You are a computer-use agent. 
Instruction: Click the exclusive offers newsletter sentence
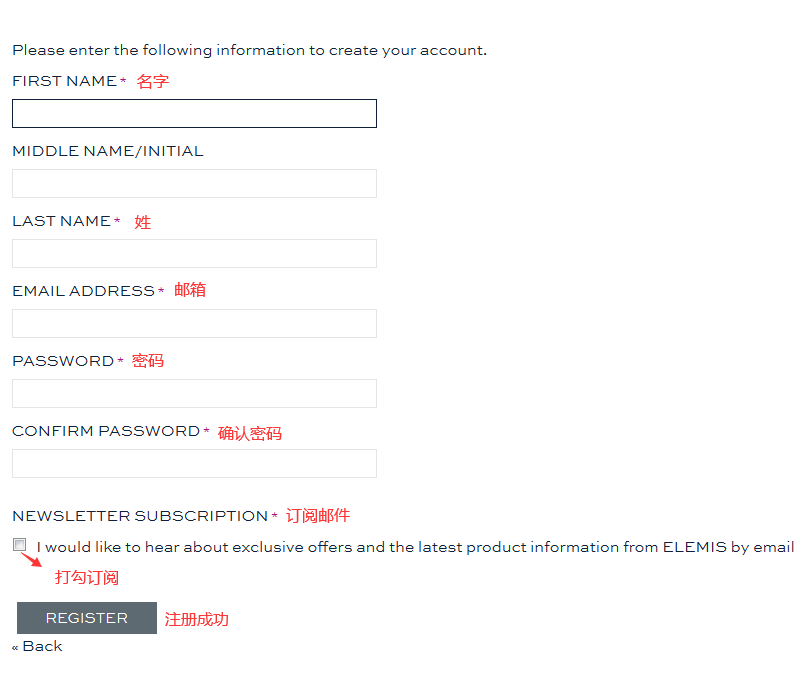[x=415, y=547]
